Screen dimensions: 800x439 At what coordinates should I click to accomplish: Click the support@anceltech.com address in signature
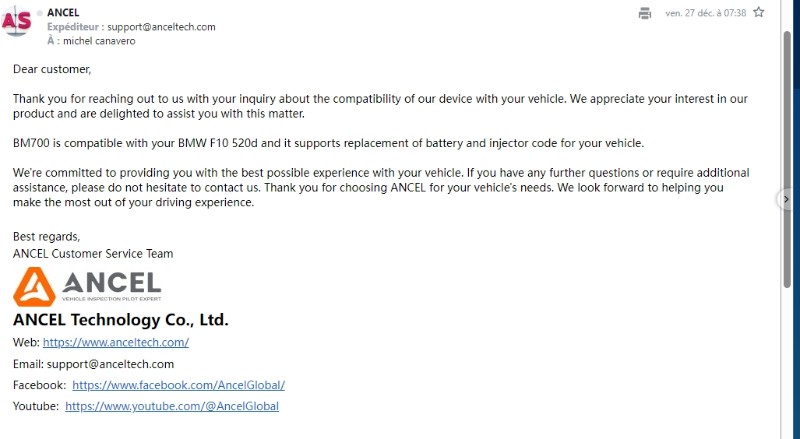110,364
